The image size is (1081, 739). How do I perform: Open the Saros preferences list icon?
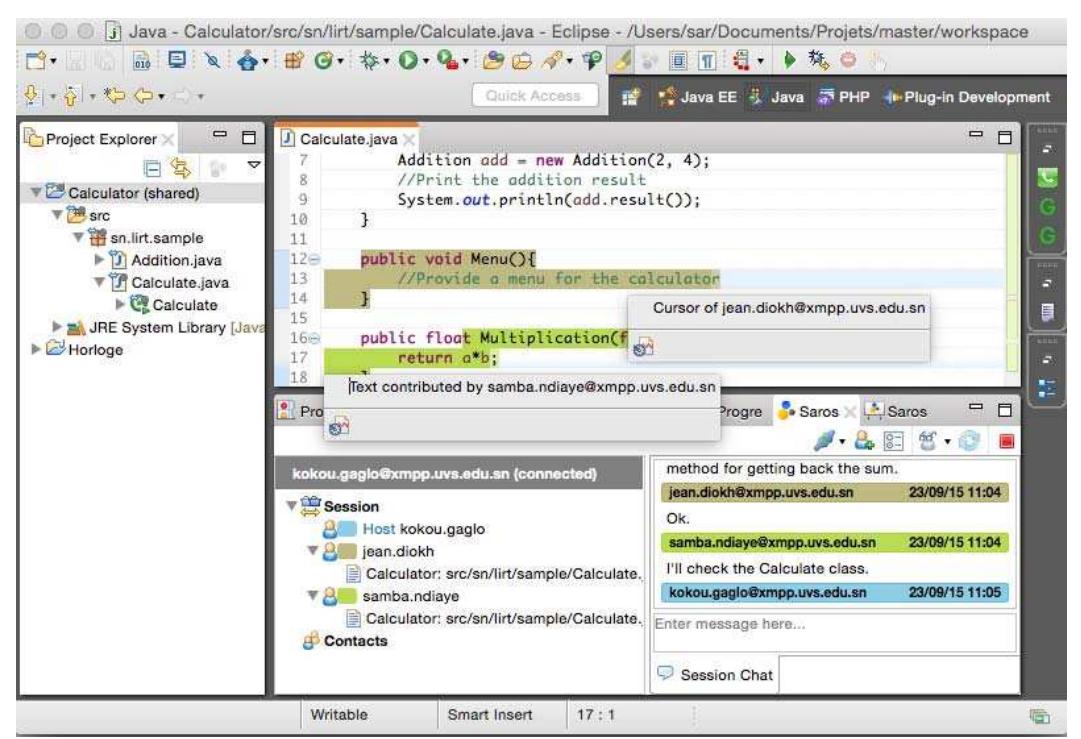893,441
